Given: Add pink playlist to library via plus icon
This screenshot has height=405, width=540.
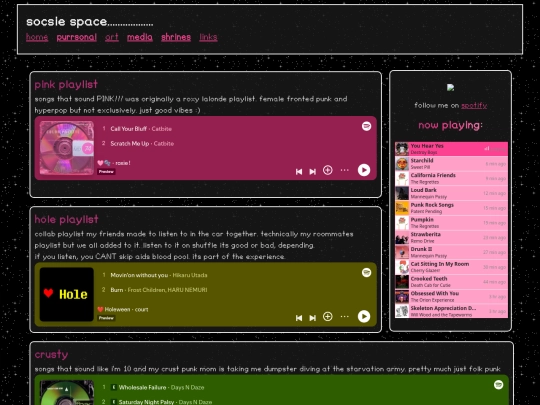Looking at the screenshot, I should 328,170.
